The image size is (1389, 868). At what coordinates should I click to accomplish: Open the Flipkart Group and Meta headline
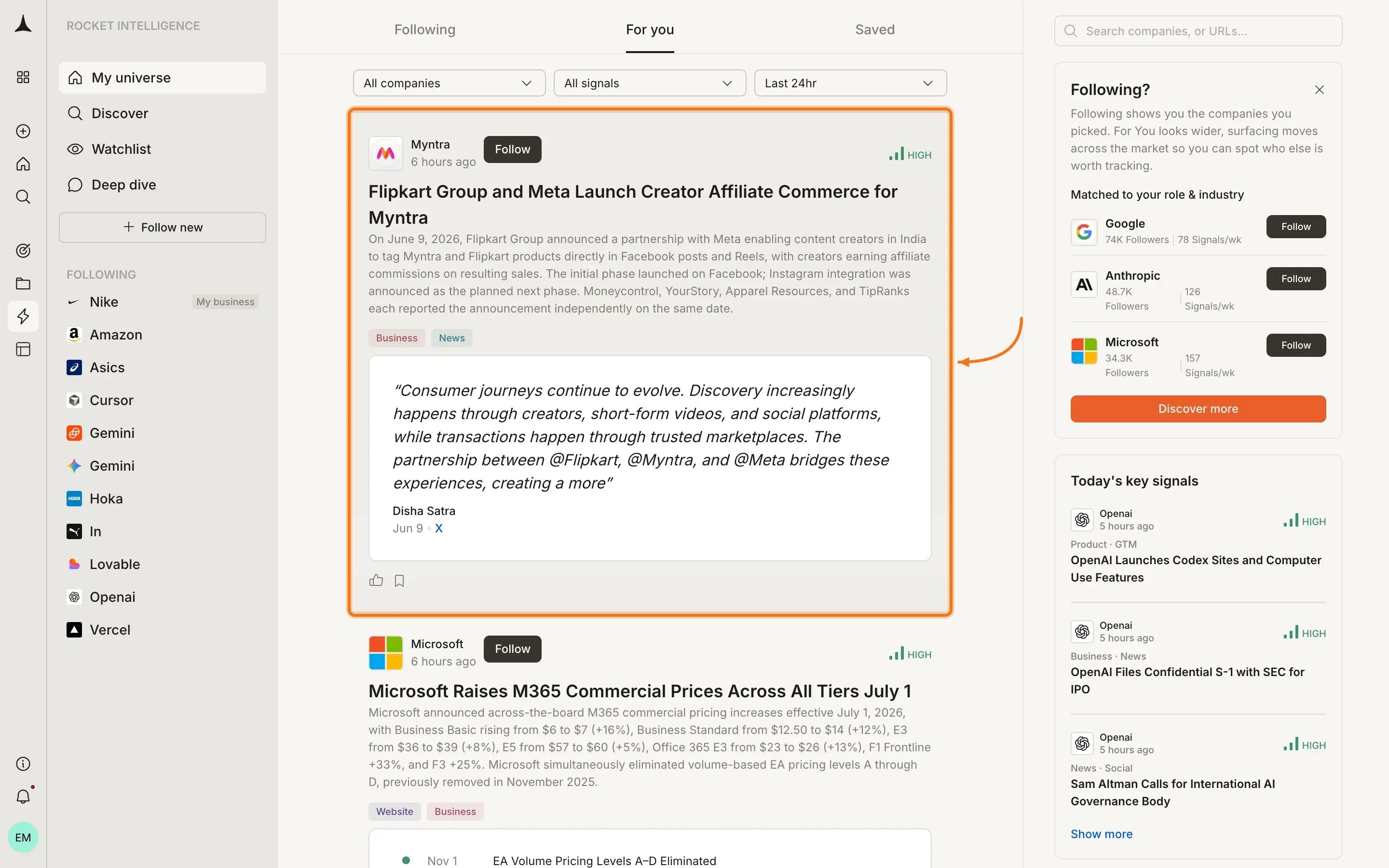[x=633, y=204]
